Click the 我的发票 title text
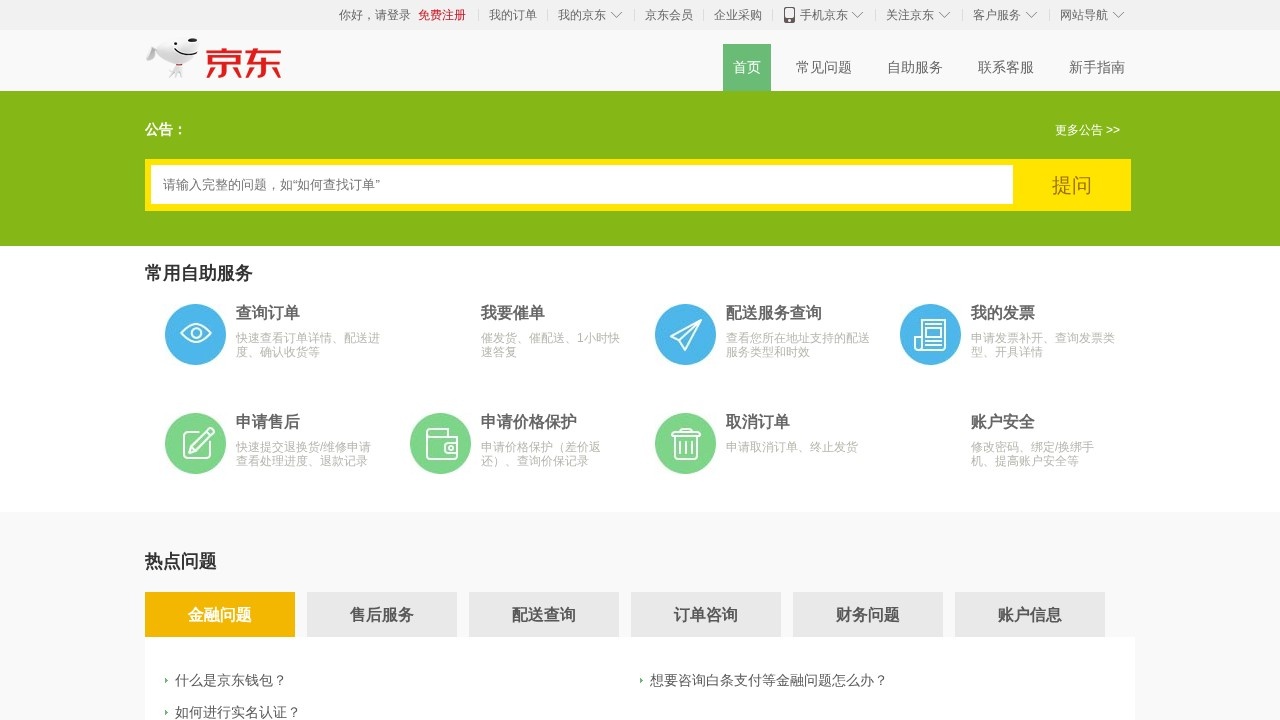Image resolution: width=1280 pixels, height=720 pixels. 1003,313
